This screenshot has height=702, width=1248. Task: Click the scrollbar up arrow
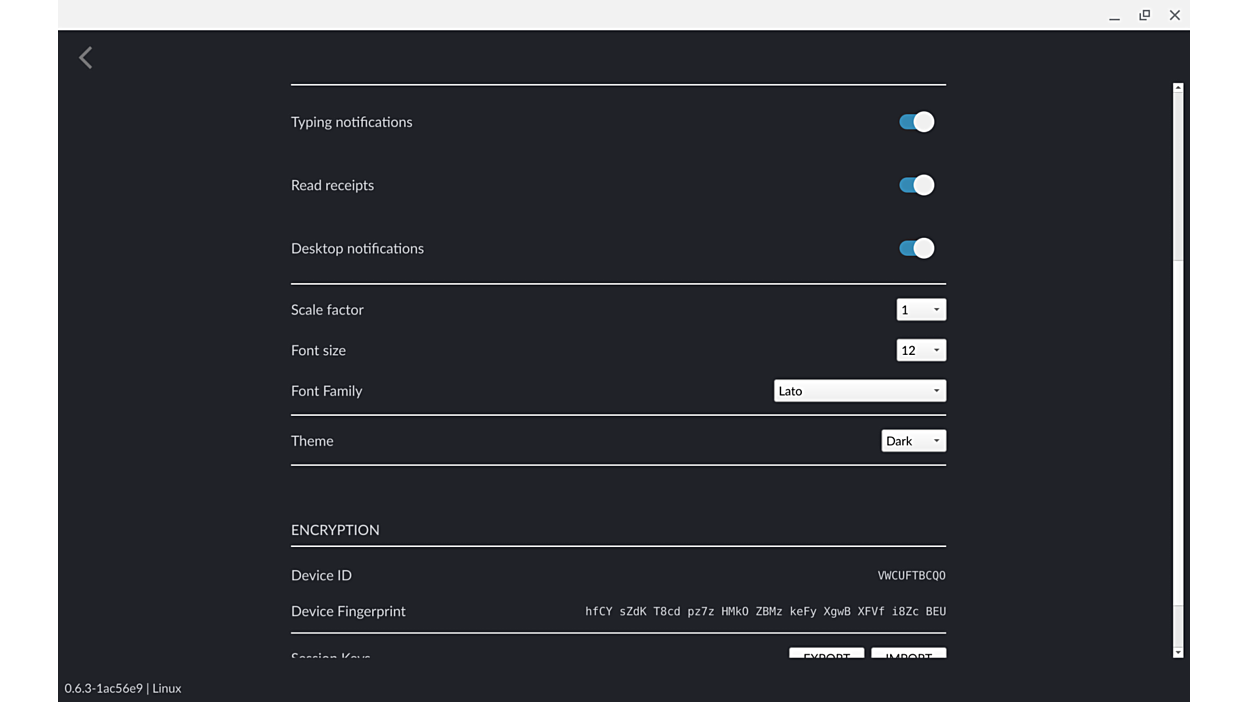coord(1177,89)
